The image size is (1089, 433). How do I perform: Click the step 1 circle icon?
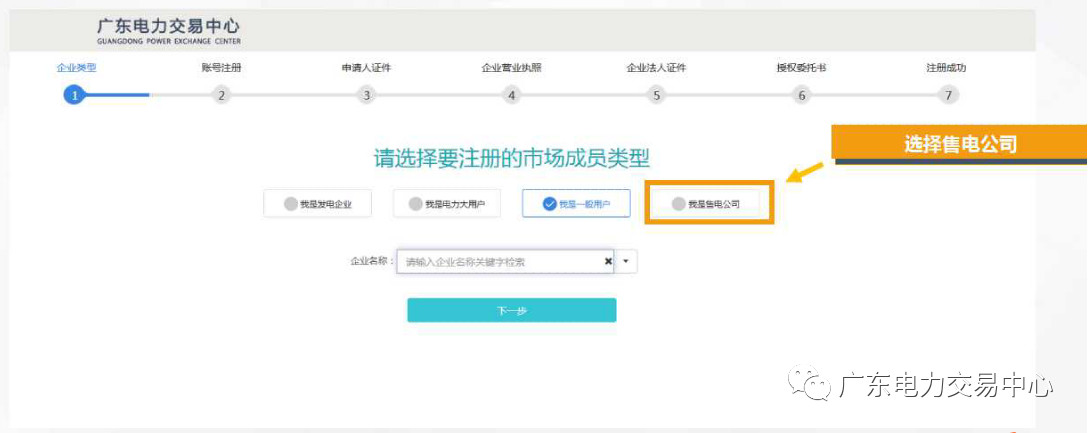pos(73,95)
